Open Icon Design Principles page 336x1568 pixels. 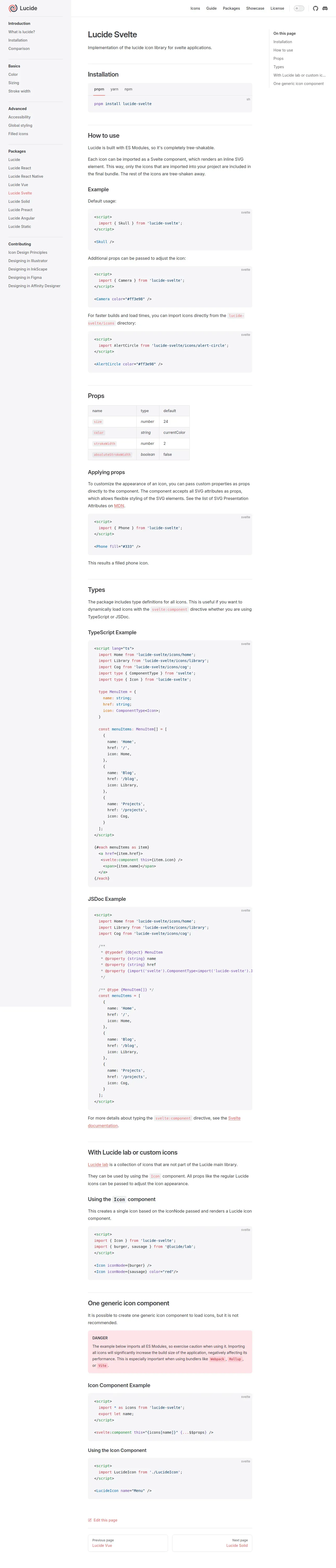point(27,253)
